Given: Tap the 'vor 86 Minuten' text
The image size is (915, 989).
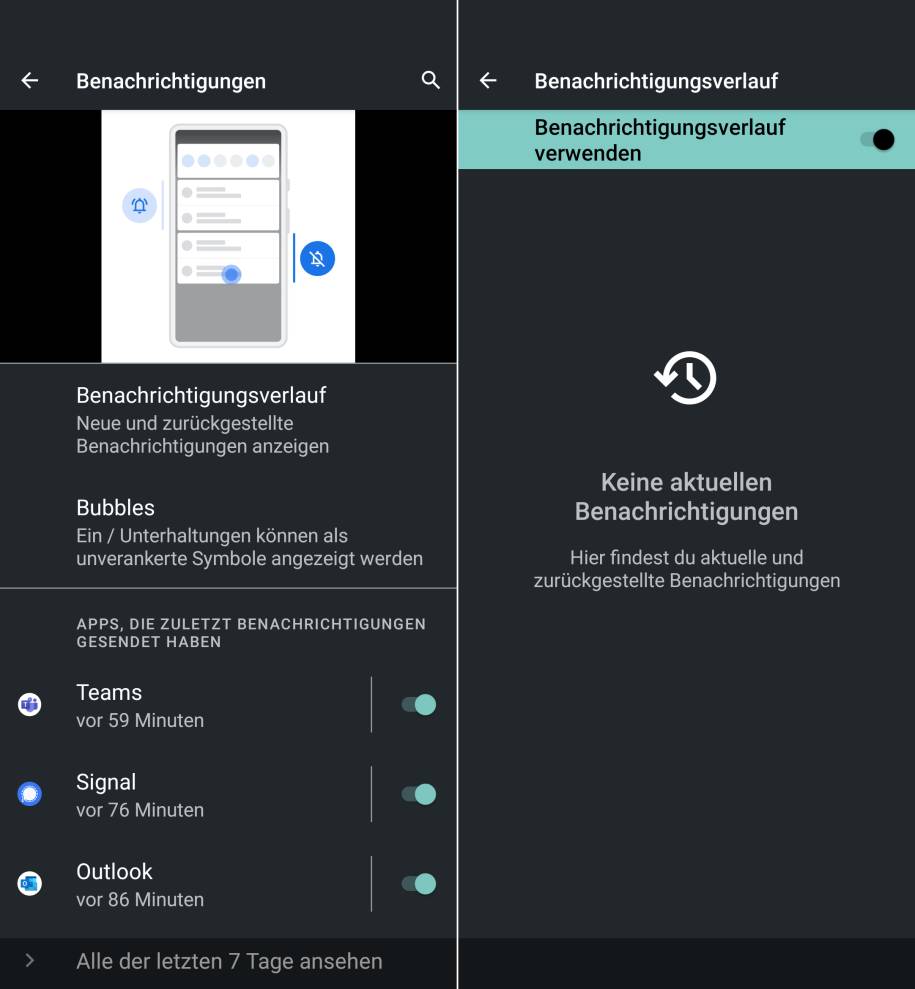Looking at the screenshot, I should coord(140,899).
